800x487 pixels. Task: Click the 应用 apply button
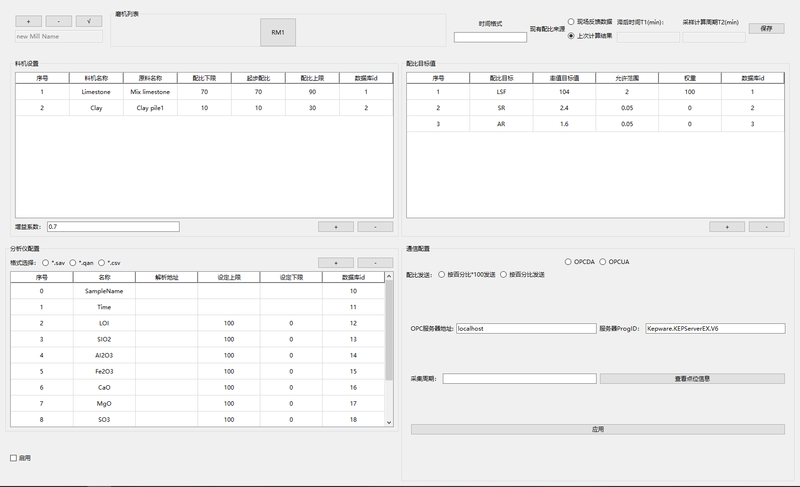point(598,429)
